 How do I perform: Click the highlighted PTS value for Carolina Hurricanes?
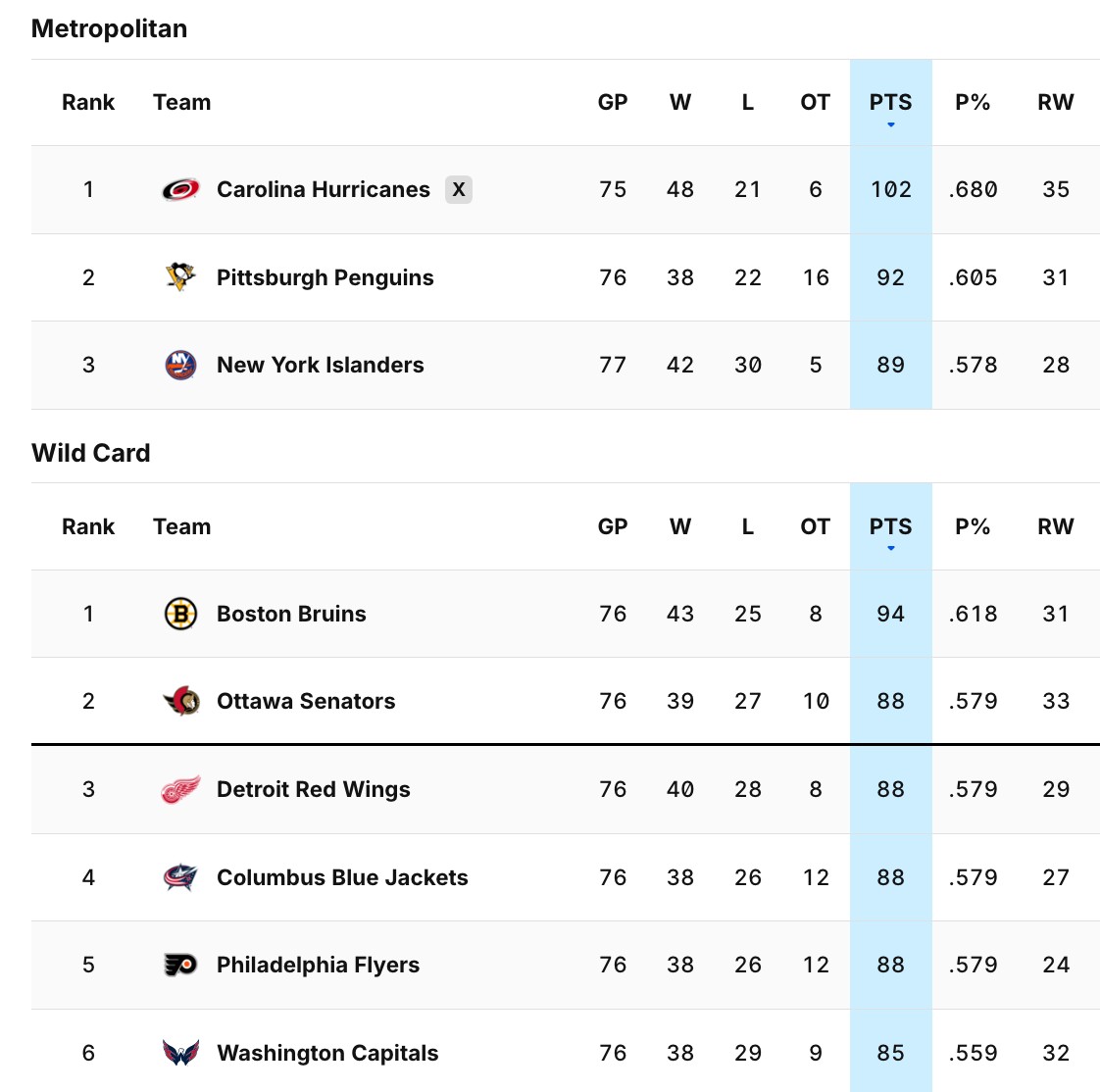pyautogui.click(x=890, y=189)
